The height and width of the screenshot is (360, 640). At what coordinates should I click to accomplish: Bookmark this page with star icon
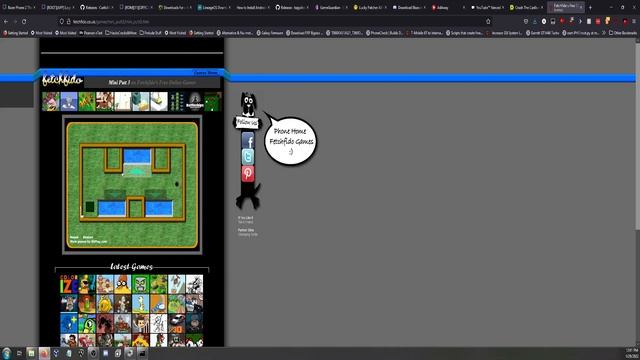[488, 21]
